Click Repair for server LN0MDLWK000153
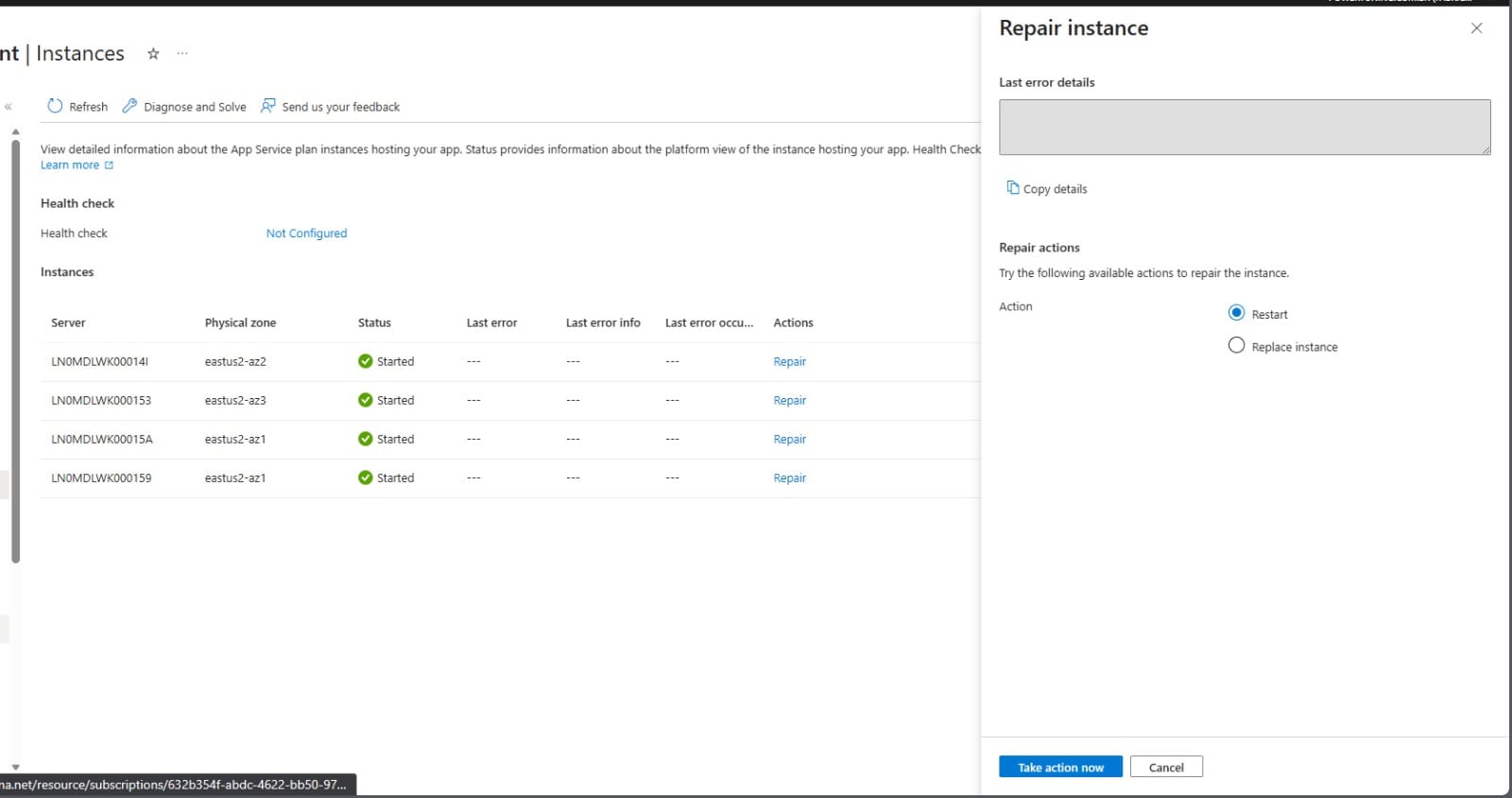The height and width of the screenshot is (798, 1512). point(789,401)
